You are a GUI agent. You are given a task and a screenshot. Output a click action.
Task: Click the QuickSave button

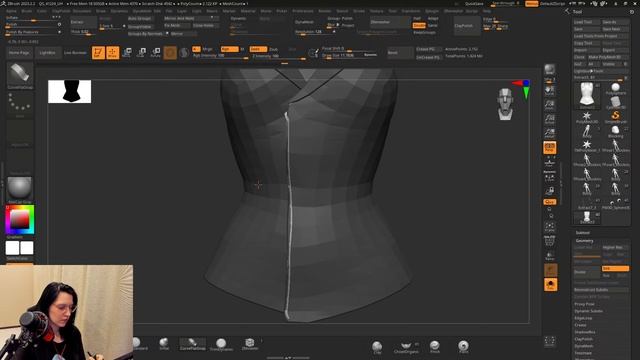click(474, 4)
